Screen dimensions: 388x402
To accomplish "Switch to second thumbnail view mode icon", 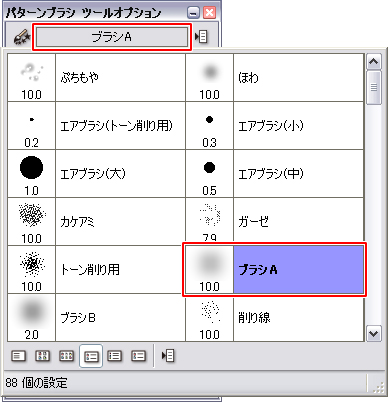I will [x=42, y=356].
